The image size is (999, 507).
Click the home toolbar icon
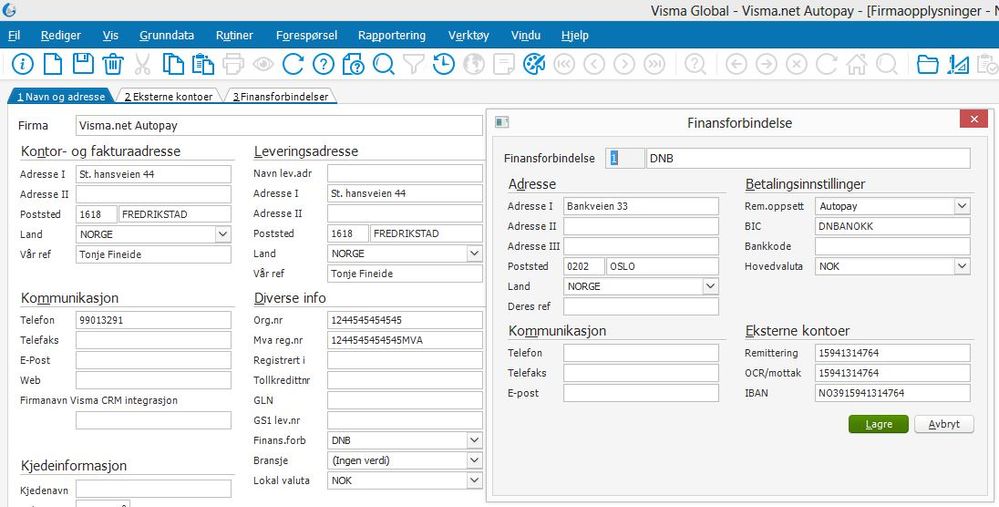[856, 64]
